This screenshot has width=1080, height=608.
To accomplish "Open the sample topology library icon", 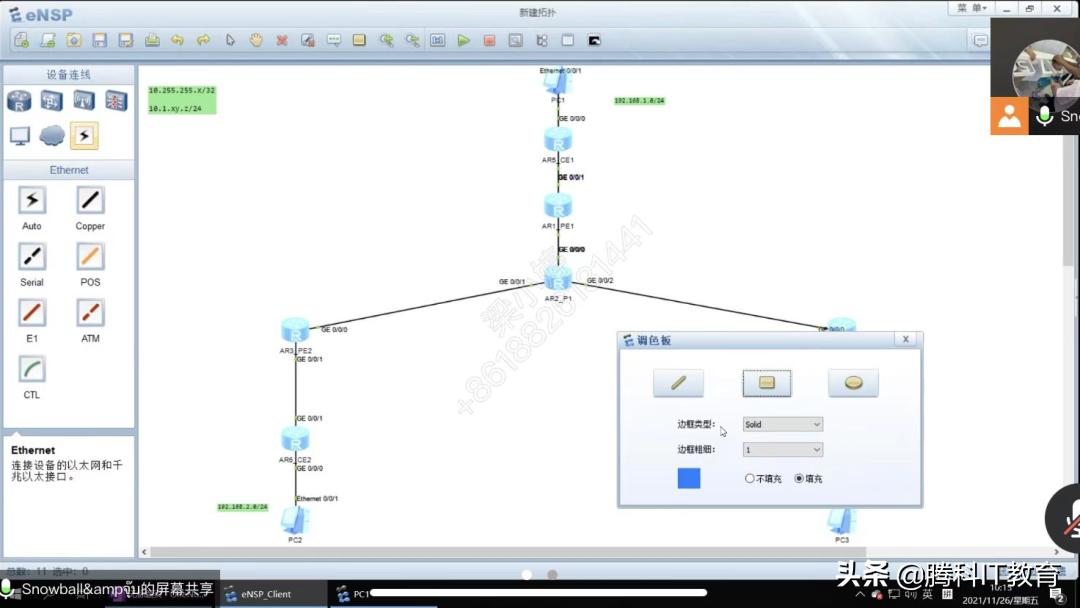I will point(48,40).
